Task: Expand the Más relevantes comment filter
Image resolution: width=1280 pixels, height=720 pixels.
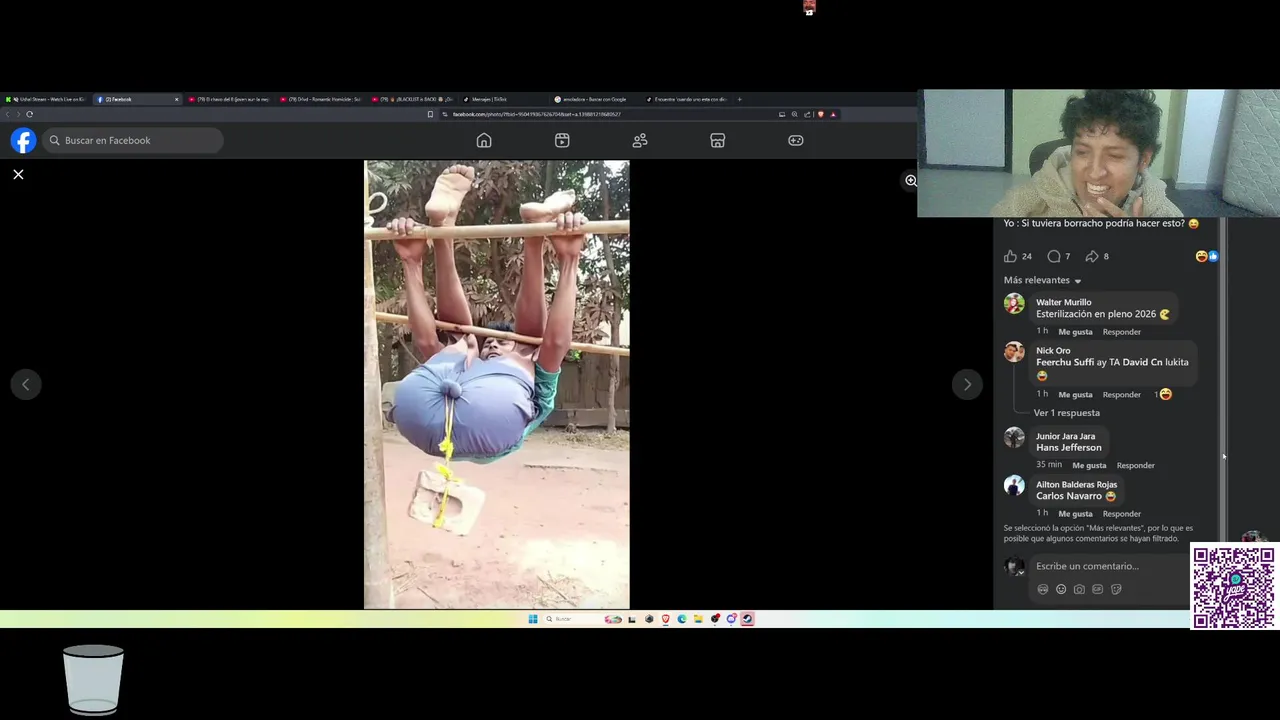Action: coord(1042,280)
